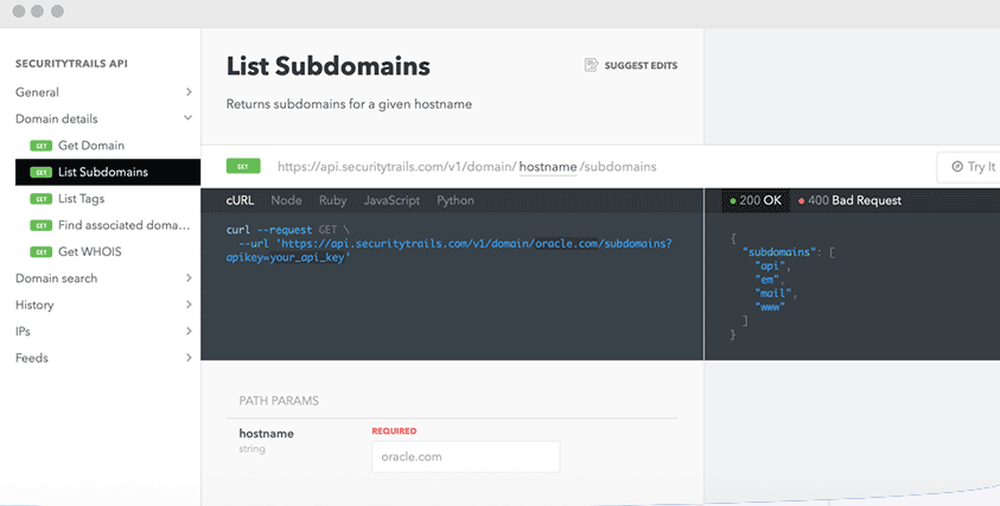Collapse the Domain details section
This screenshot has width=1000, height=506.
click(188, 119)
